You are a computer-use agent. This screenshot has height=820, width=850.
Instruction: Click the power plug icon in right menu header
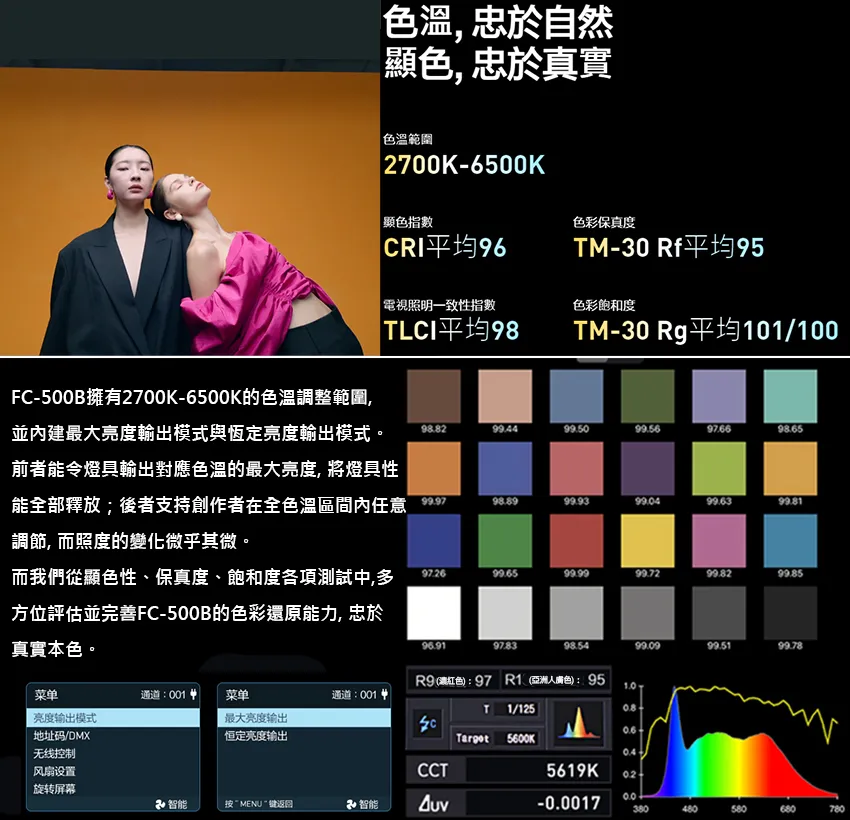[x=384, y=694]
